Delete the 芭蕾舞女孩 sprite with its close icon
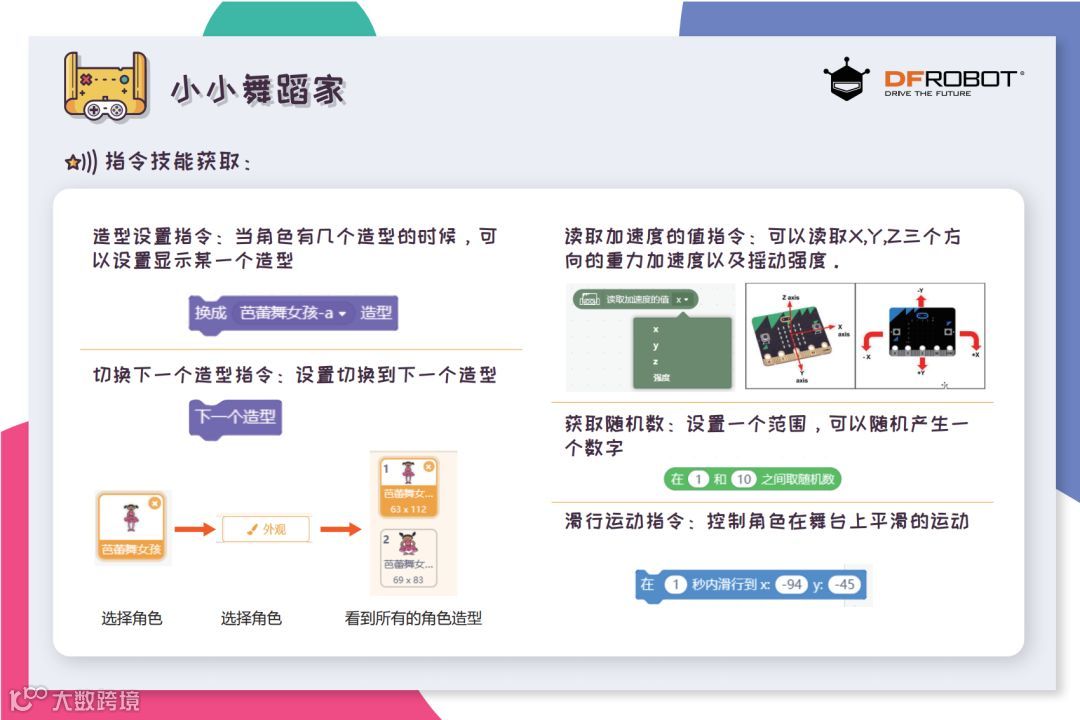The height and width of the screenshot is (720, 1080). pos(155,503)
